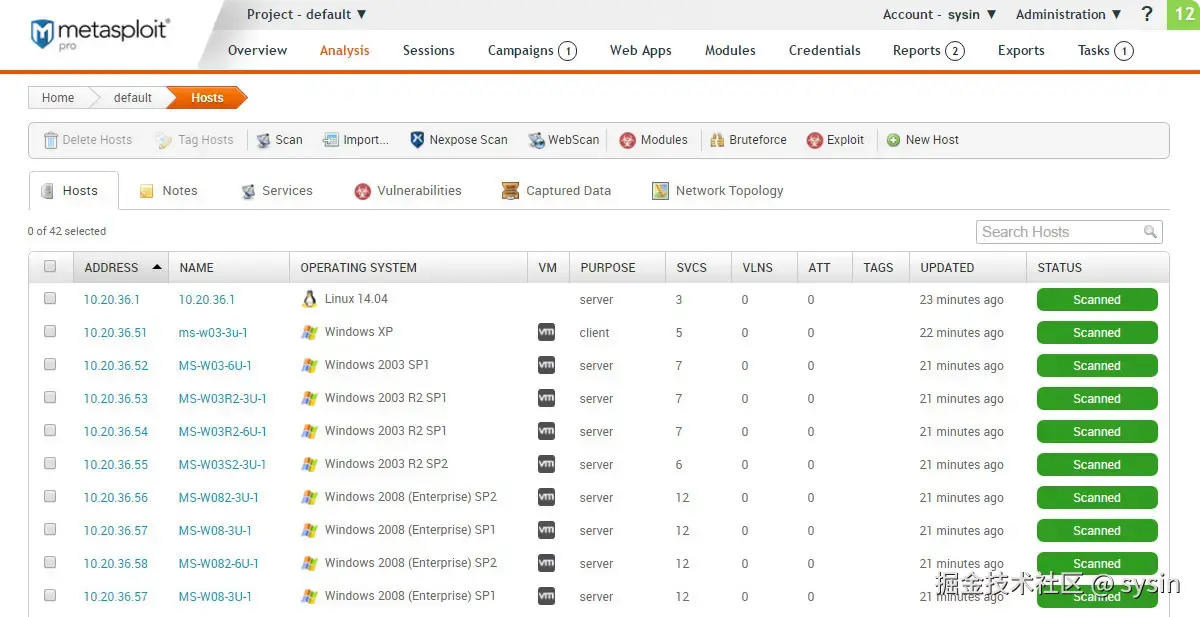Click the VM icon in ms-w03-3u-1 row
The image size is (1200, 617).
point(546,332)
